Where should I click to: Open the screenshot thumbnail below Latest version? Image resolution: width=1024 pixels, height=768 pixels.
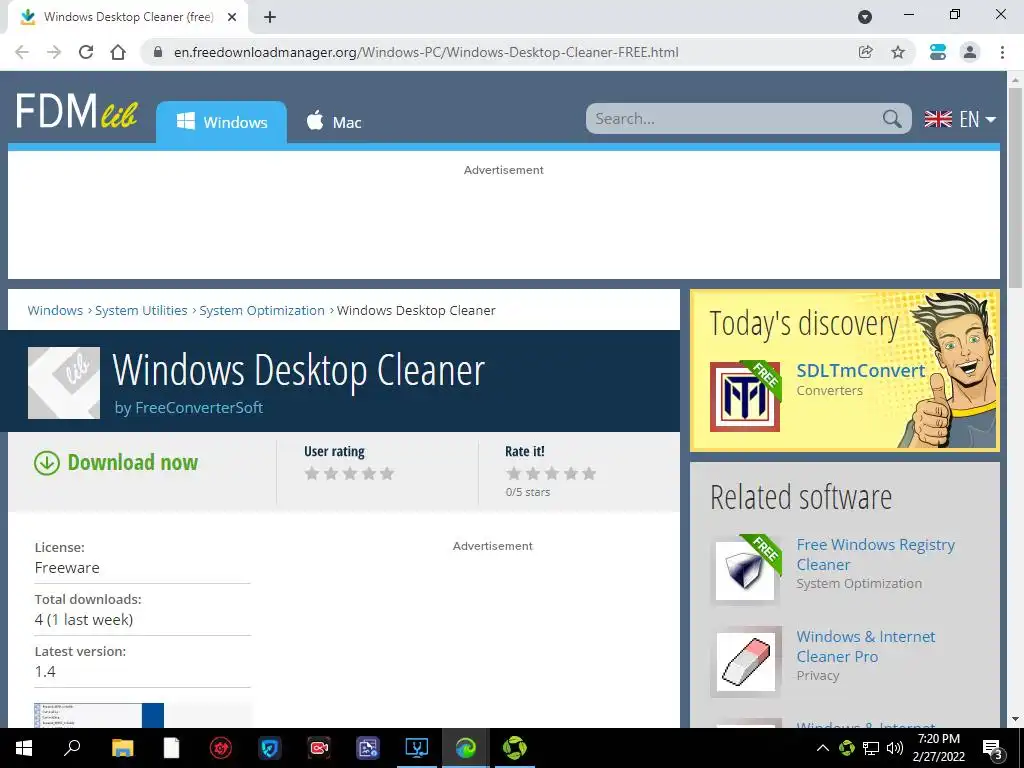pyautogui.click(x=99, y=715)
